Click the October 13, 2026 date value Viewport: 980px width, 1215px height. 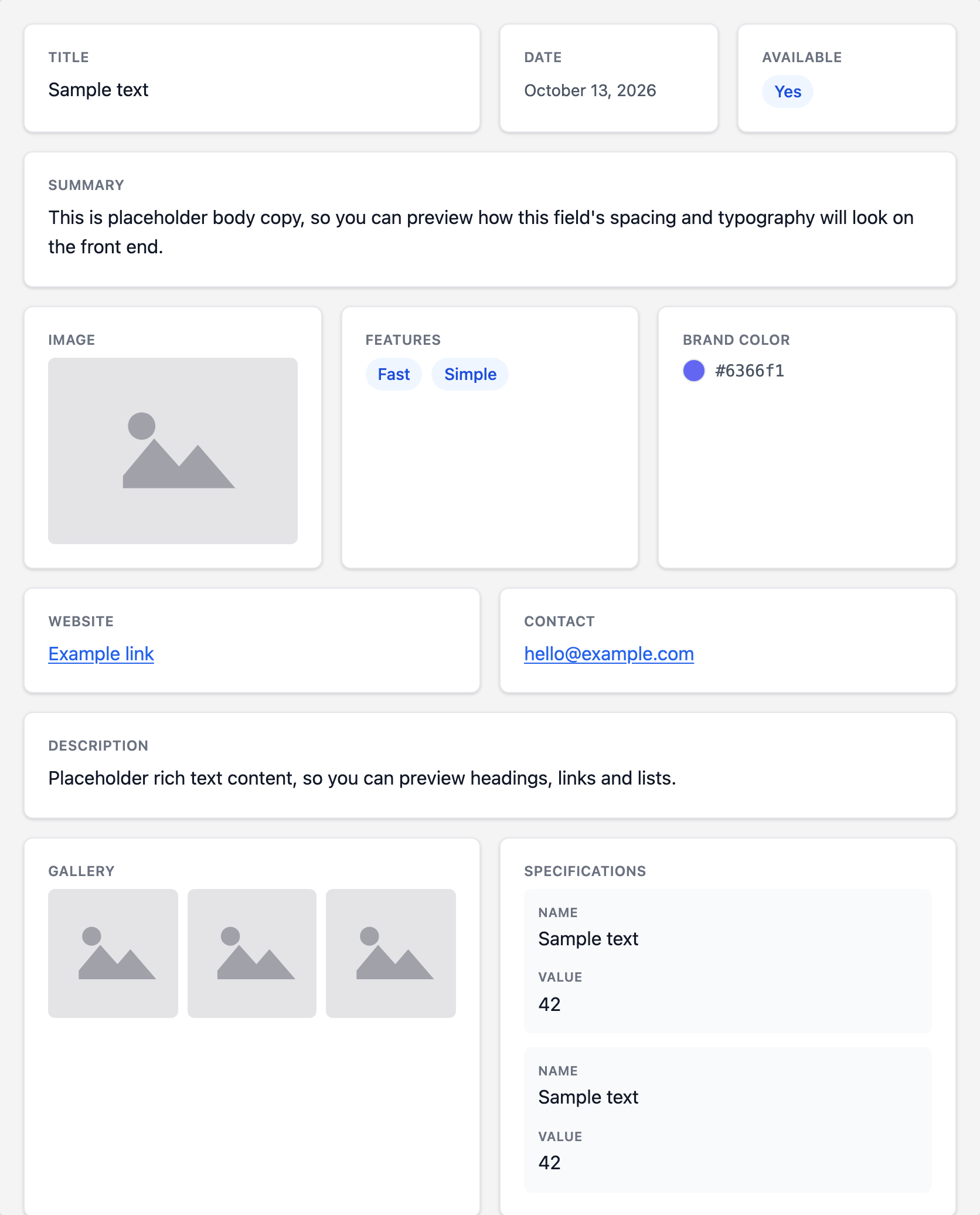(590, 90)
